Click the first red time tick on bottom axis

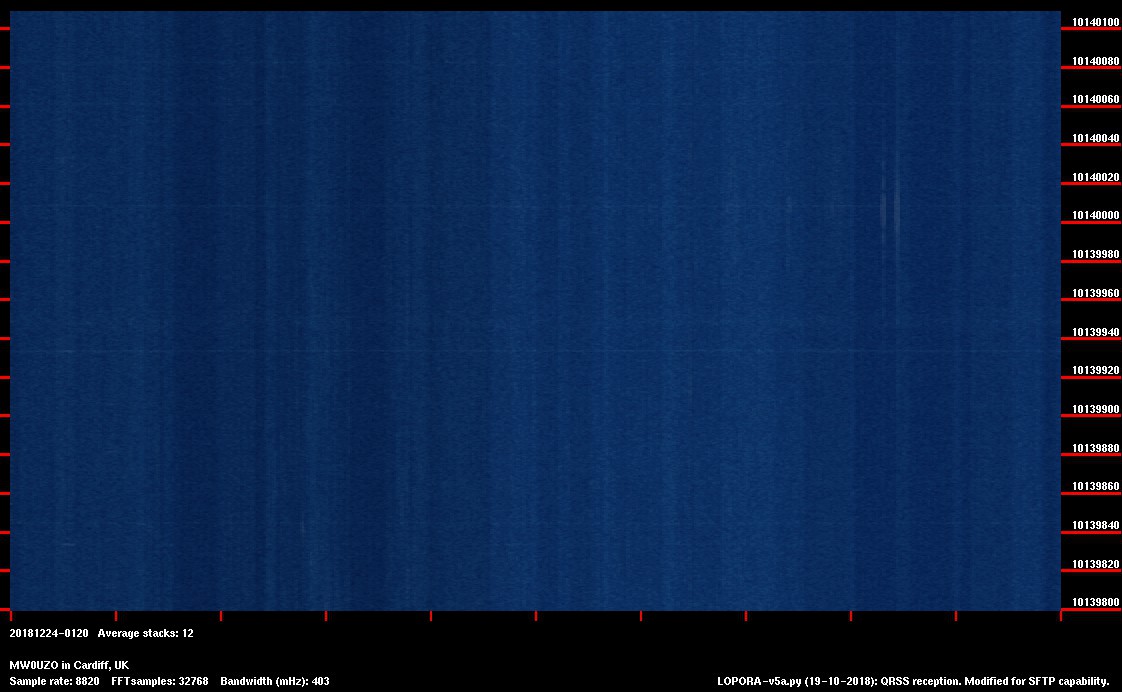pos(10,616)
